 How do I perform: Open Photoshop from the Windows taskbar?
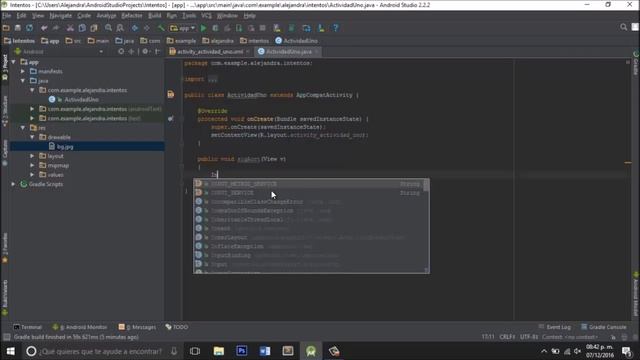(242, 351)
